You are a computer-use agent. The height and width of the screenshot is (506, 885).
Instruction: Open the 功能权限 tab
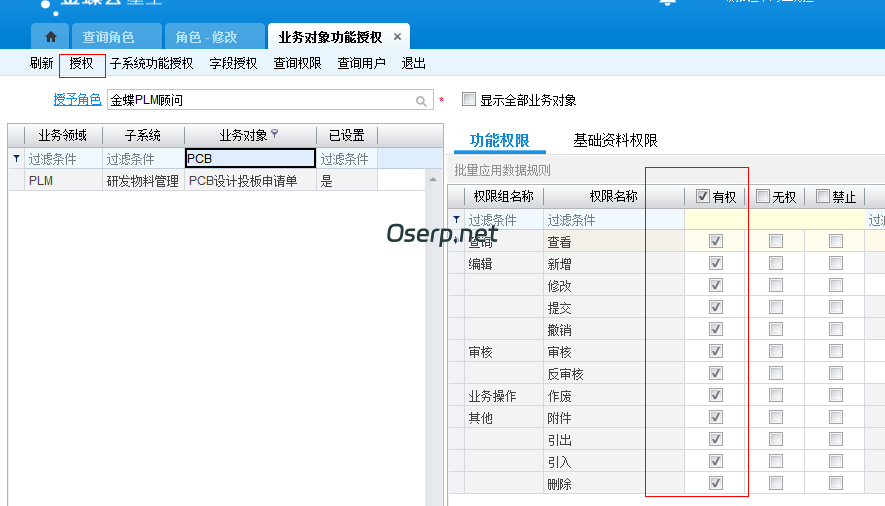click(x=500, y=140)
